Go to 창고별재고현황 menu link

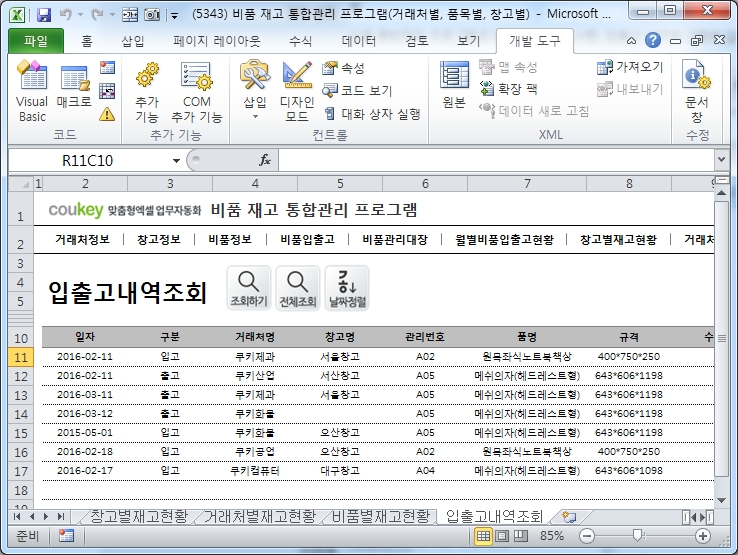pos(618,240)
